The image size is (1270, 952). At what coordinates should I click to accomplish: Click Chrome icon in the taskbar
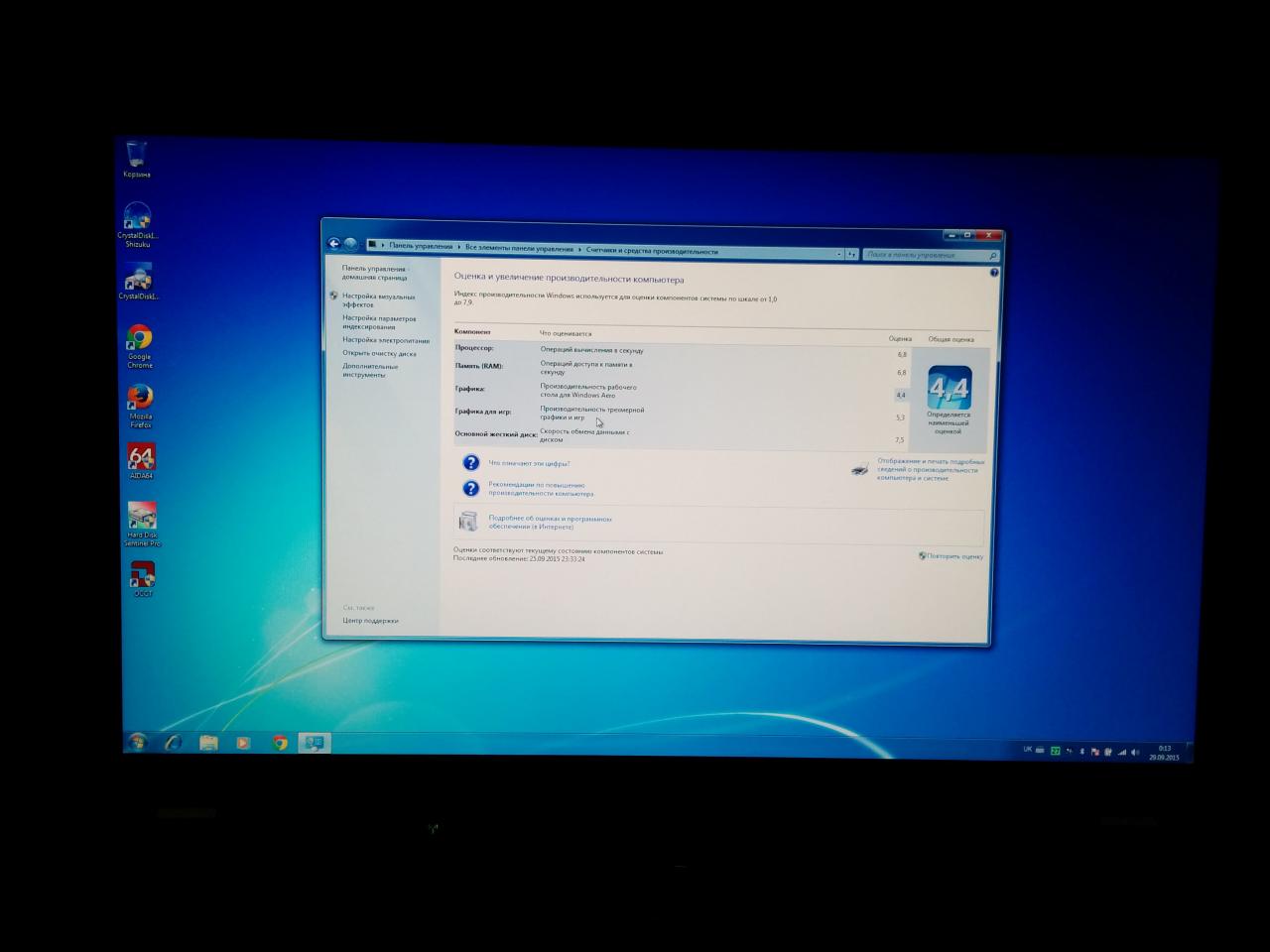(280, 743)
